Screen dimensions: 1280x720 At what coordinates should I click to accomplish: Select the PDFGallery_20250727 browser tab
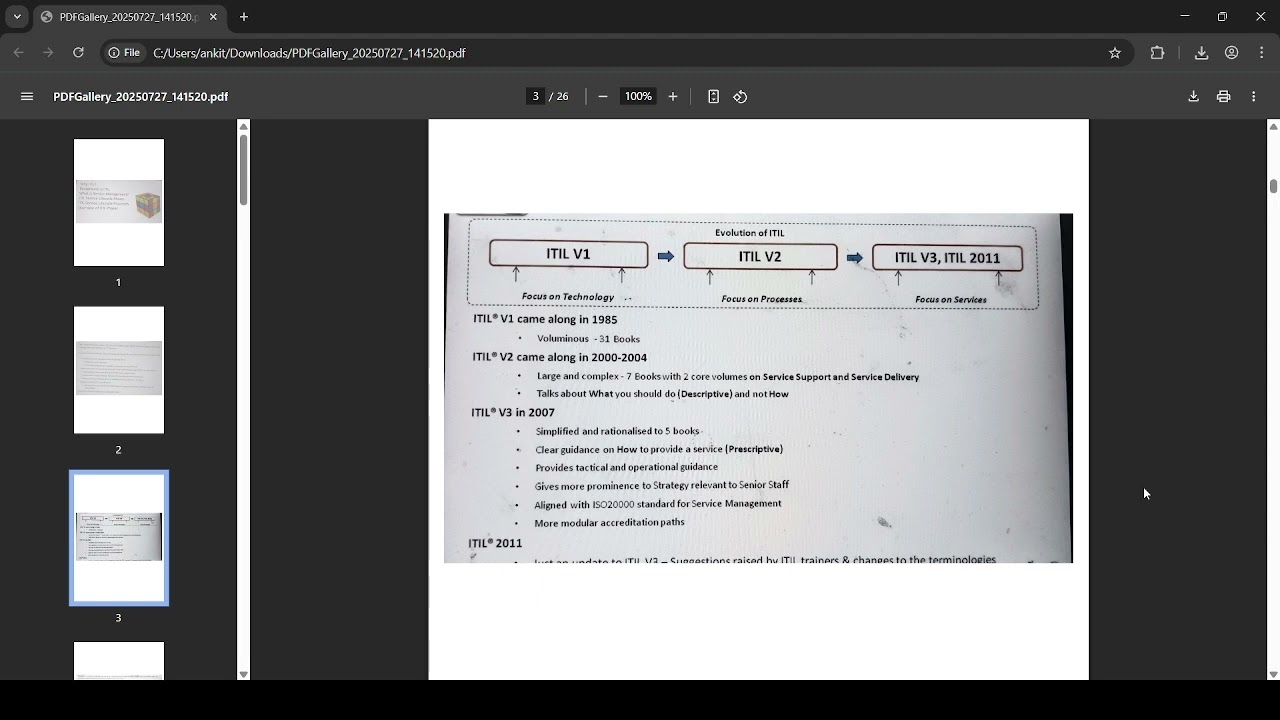coord(128,17)
